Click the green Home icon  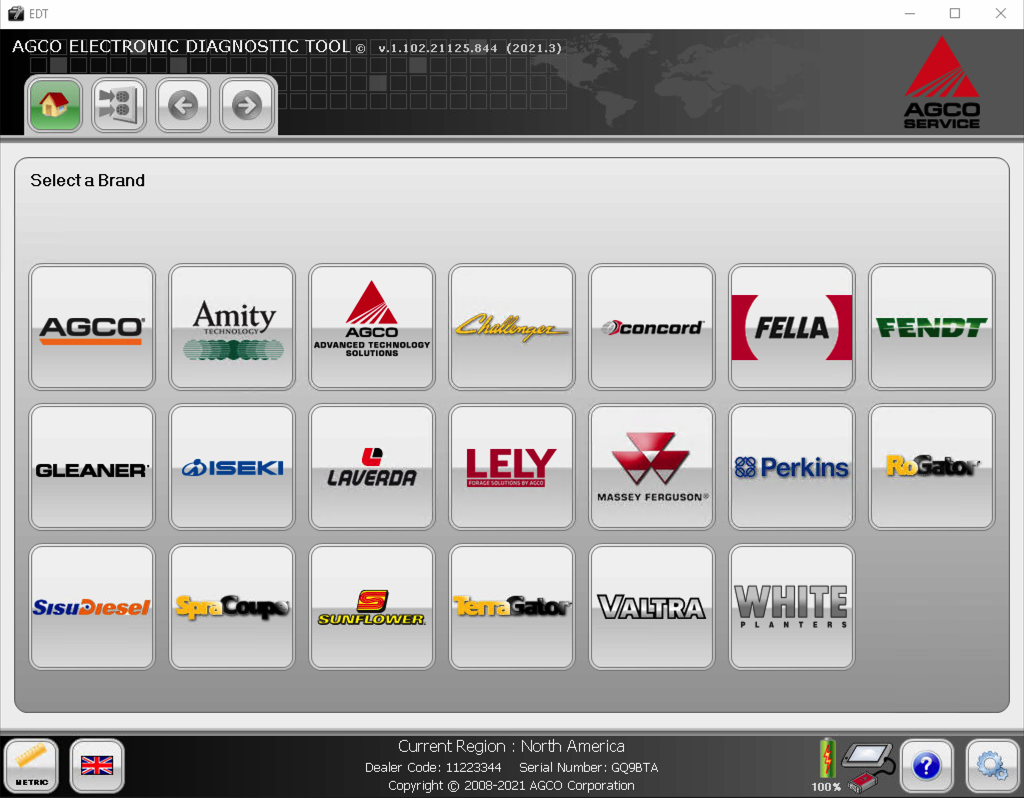56,105
